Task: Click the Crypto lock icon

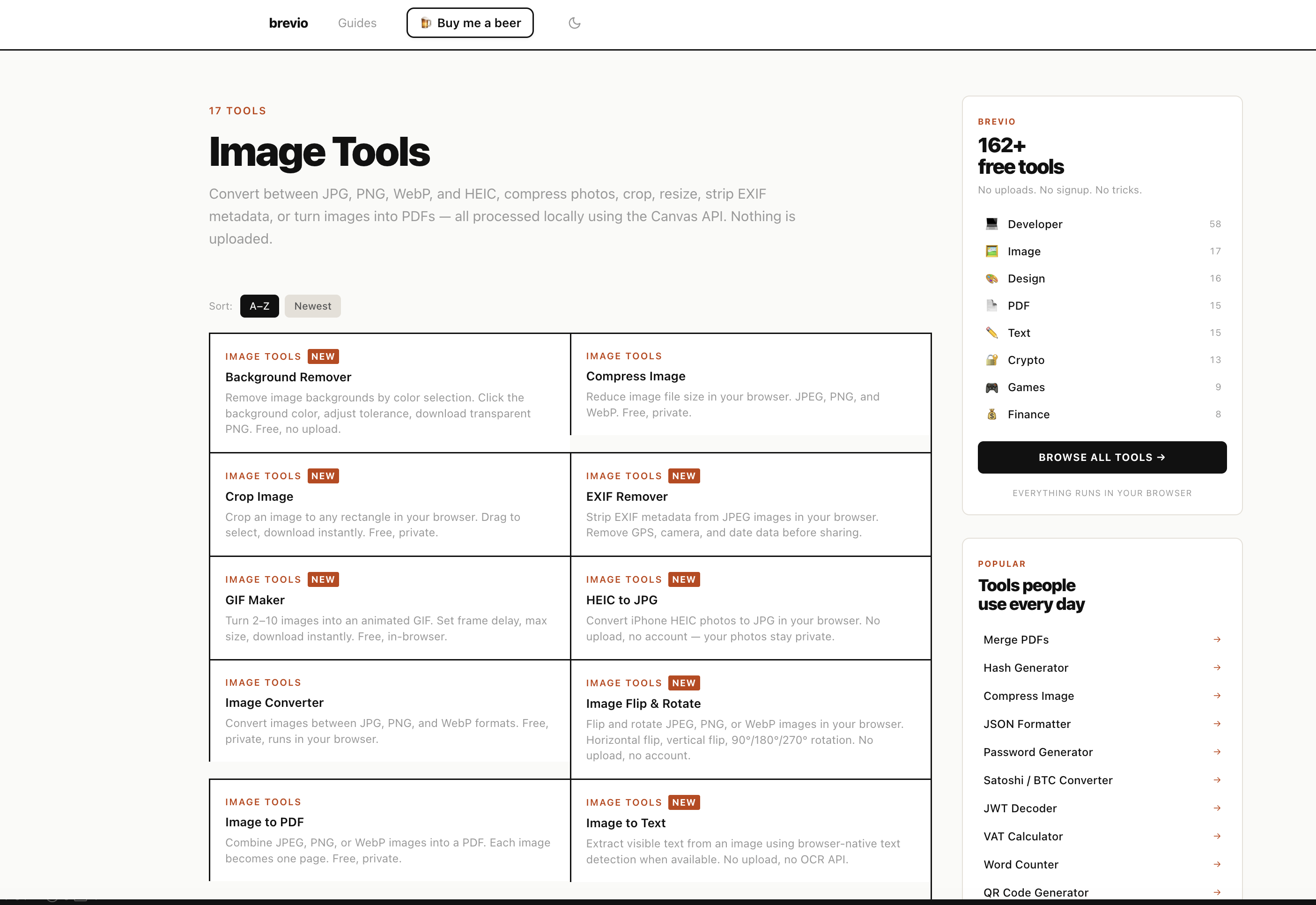Action: (991, 360)
